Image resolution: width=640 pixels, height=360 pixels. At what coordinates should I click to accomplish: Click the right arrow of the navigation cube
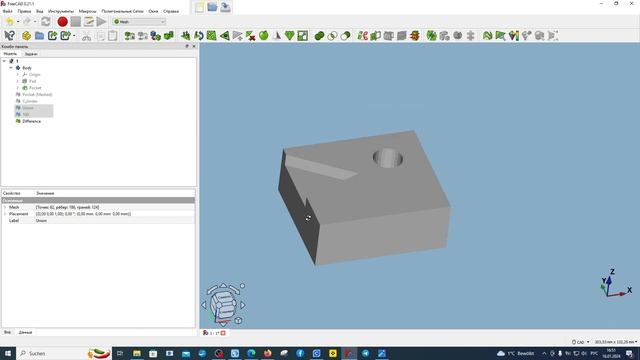pyautogui.click(x=243, y=305)
